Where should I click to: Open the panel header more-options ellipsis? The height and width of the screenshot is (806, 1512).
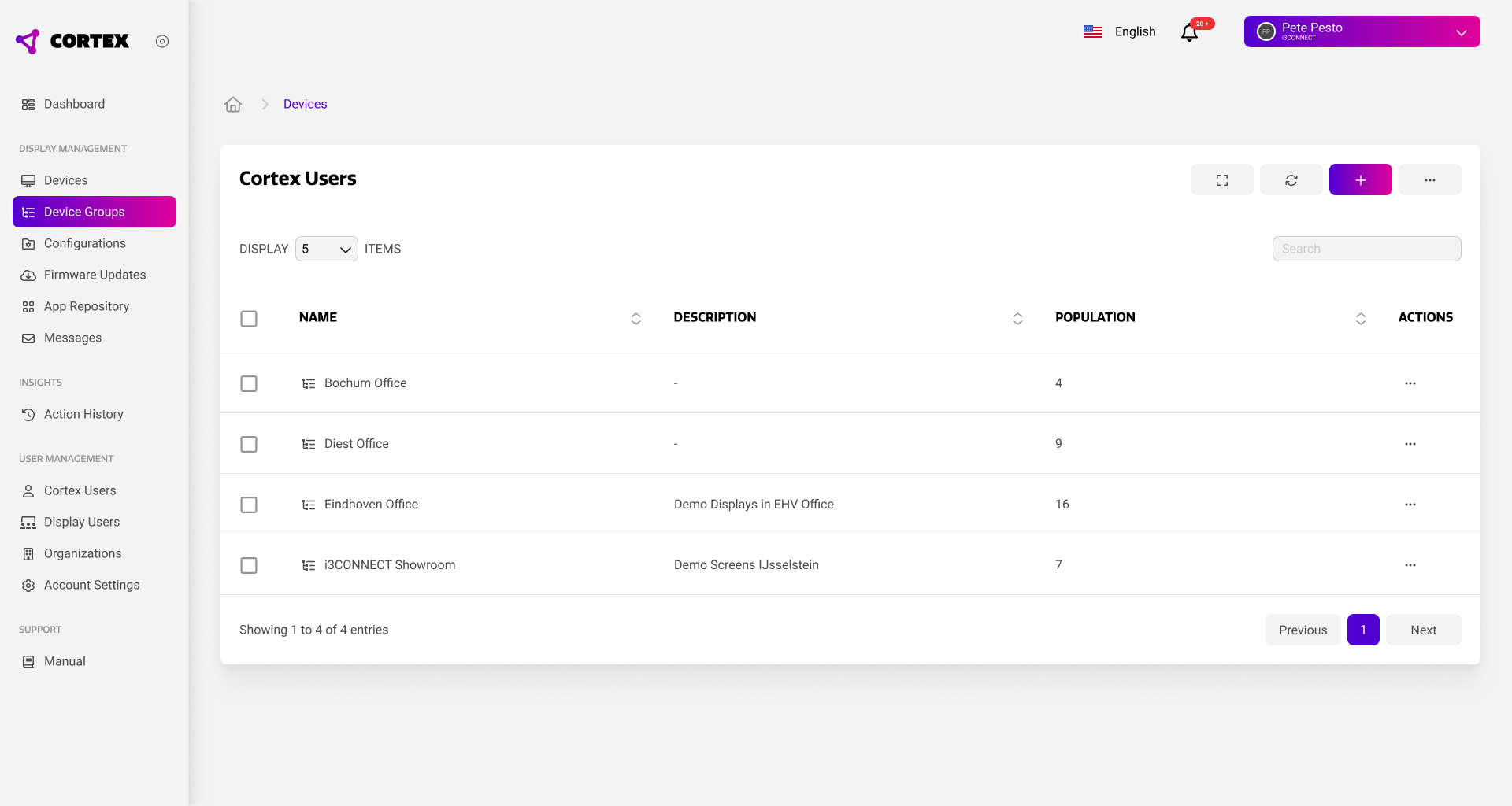(1429, 180)
